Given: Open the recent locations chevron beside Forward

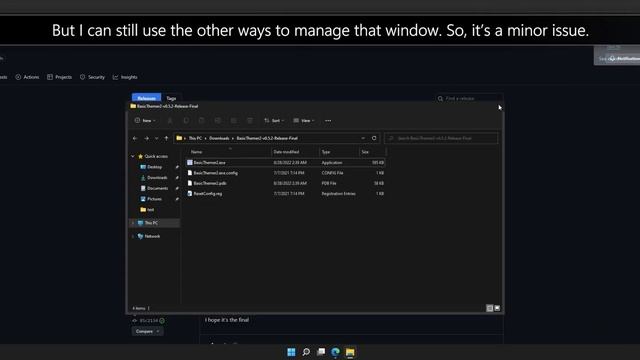Looking at the screenshot, I should (x=157, y=138).
